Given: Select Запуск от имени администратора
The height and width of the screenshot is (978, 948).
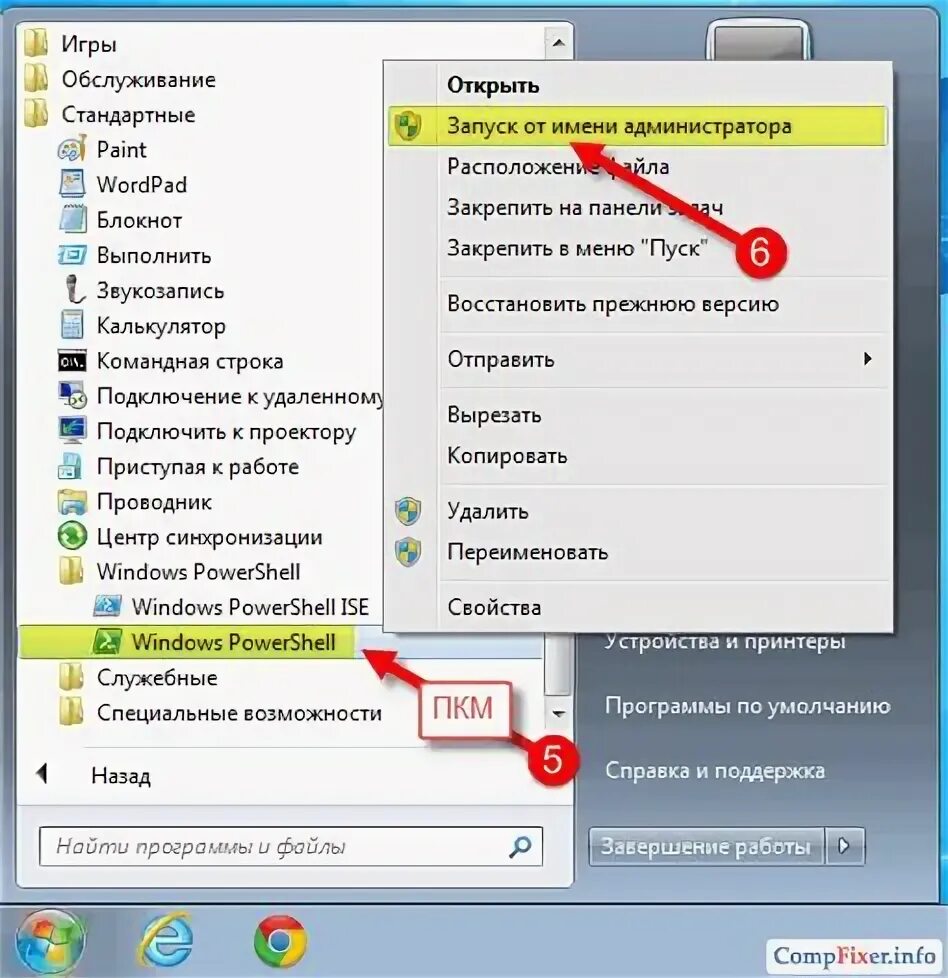Looking at the screenshot, I should 637,126.
